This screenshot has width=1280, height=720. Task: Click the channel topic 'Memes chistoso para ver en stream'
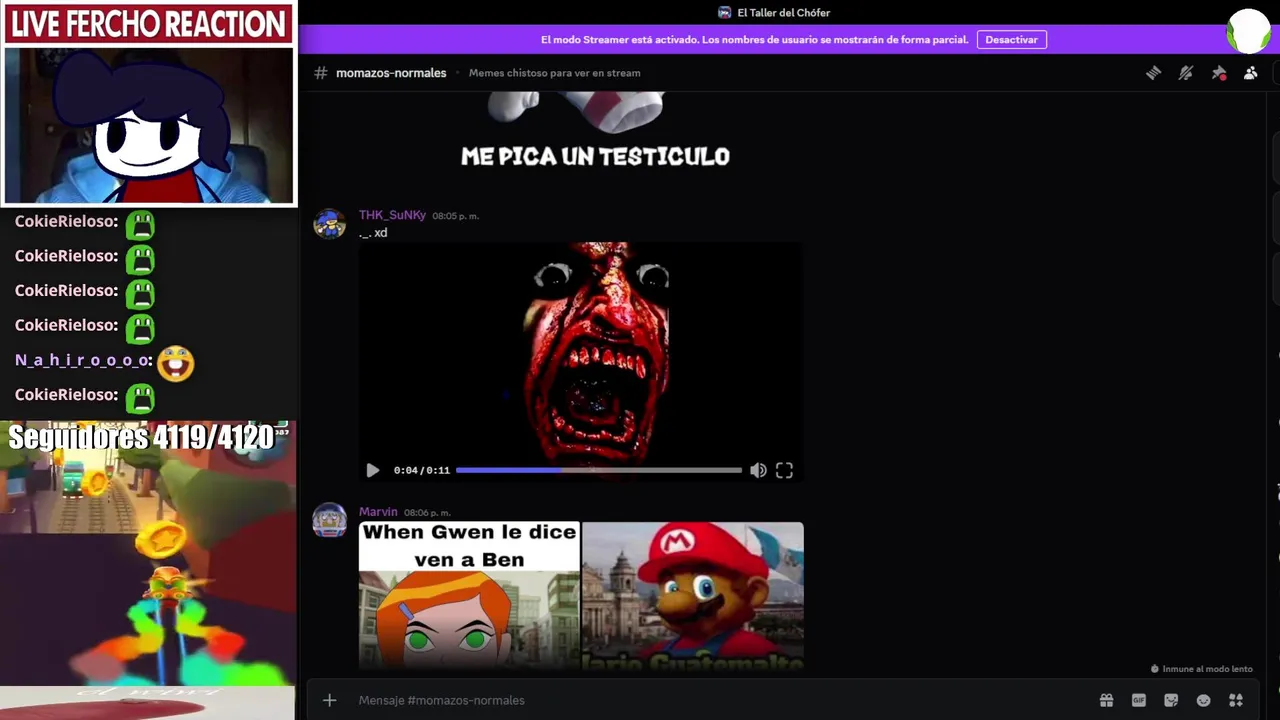pyautogui.click(x=554, y=73)
